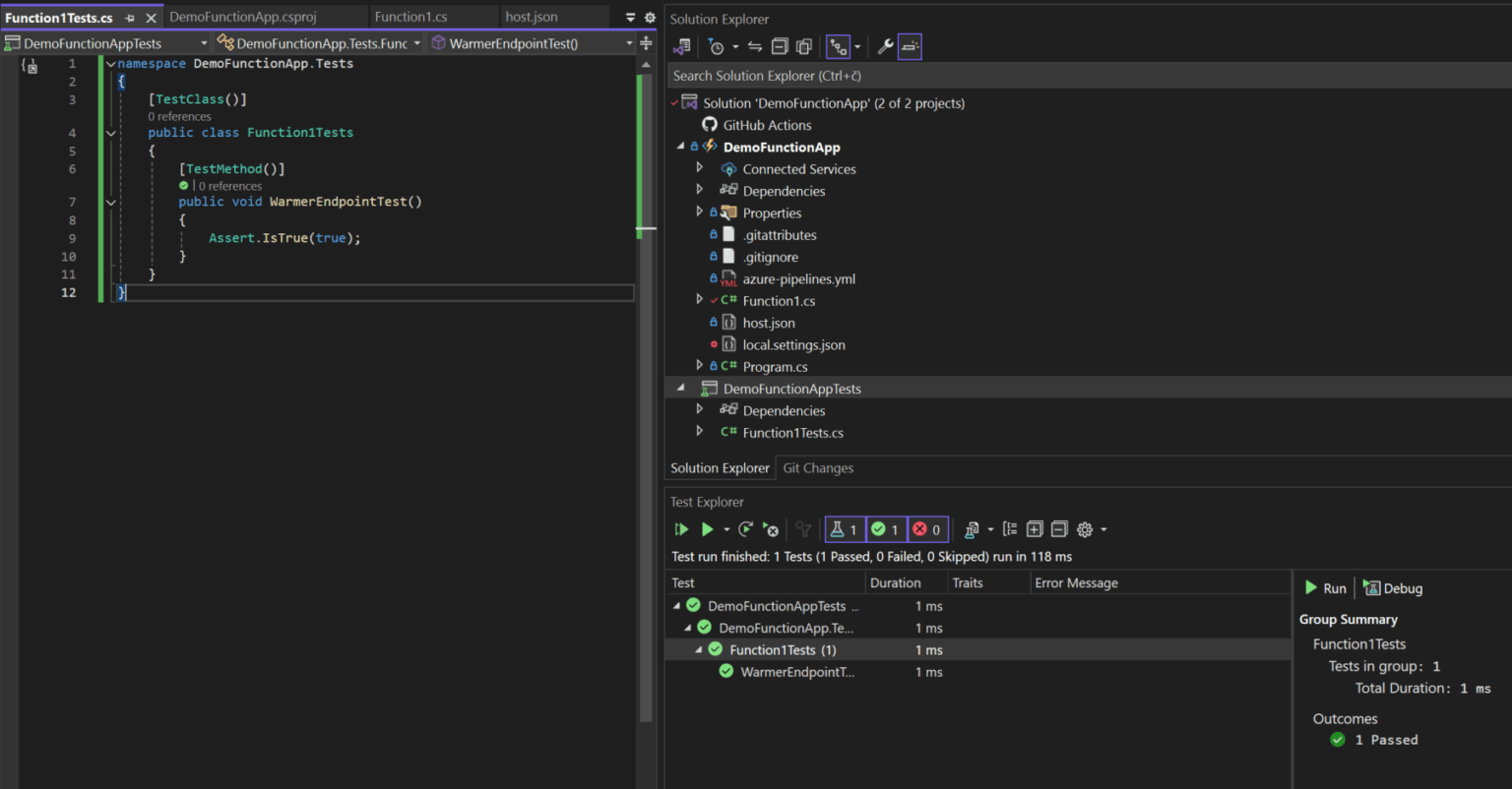Open Solution Explorer options wrench
Viewport: 1512px width, 789px height.
pyautogui.click(x=885, y=46)
